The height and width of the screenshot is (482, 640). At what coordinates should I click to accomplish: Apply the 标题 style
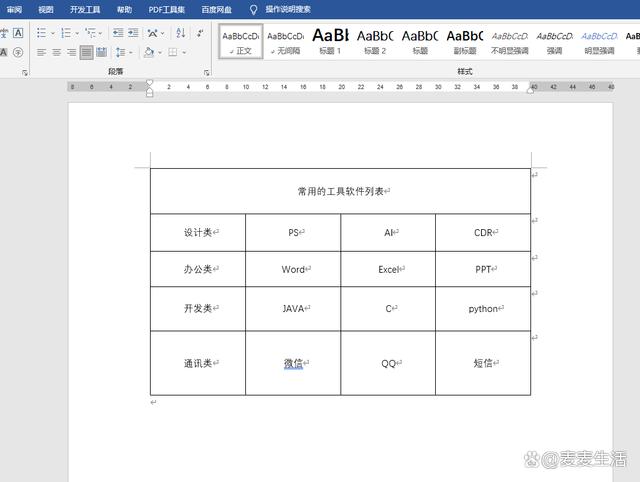coord(420,42)
